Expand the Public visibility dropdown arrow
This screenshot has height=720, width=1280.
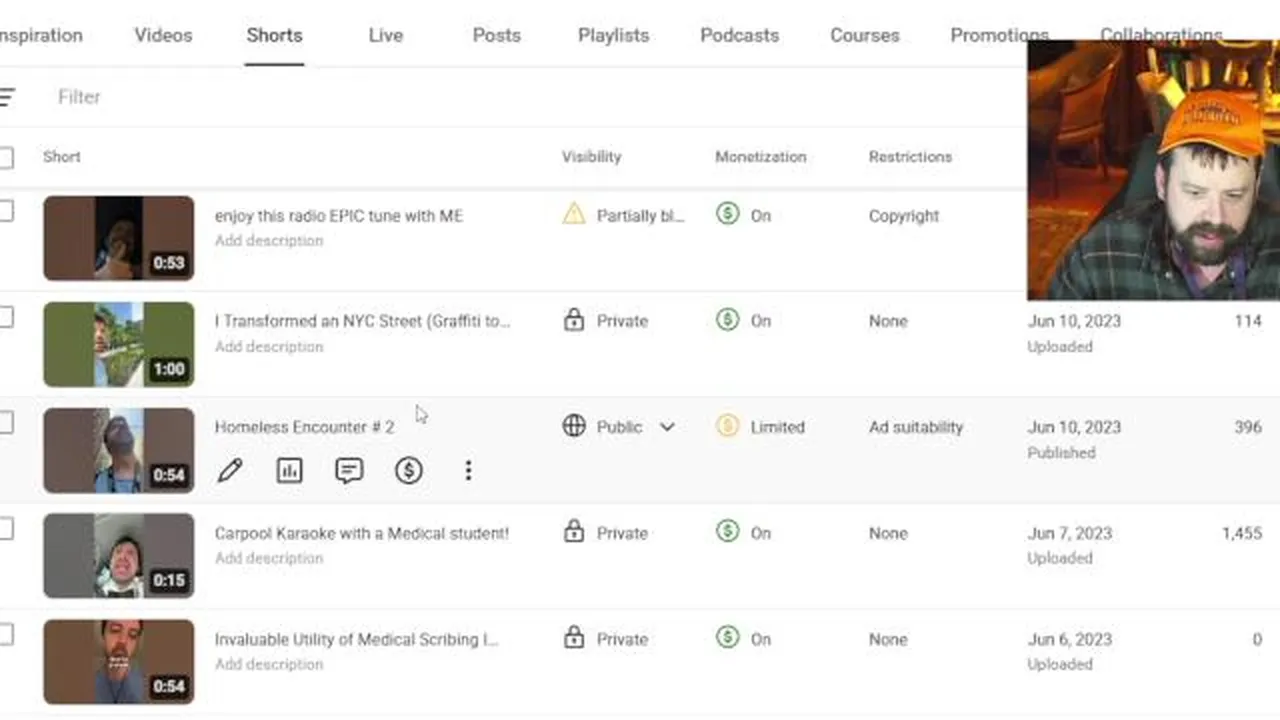667,427
